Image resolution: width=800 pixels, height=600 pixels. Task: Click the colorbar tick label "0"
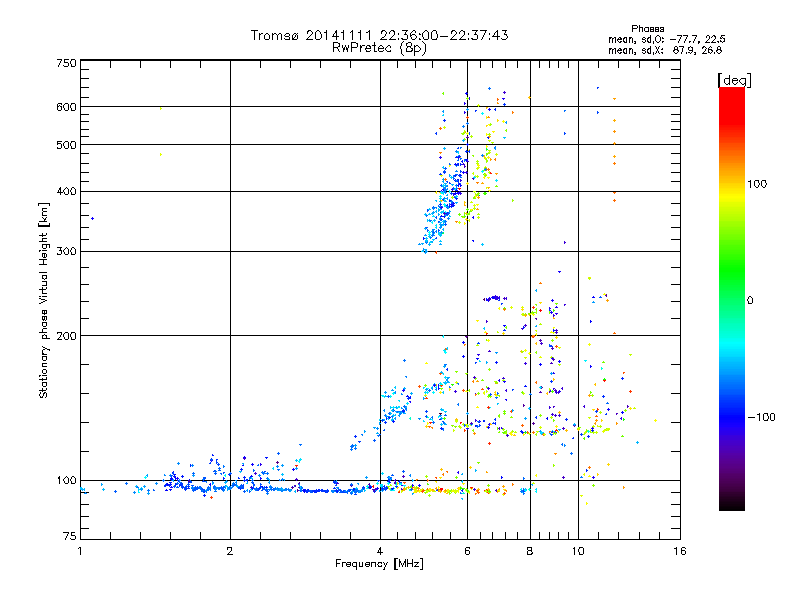(750, 300)
